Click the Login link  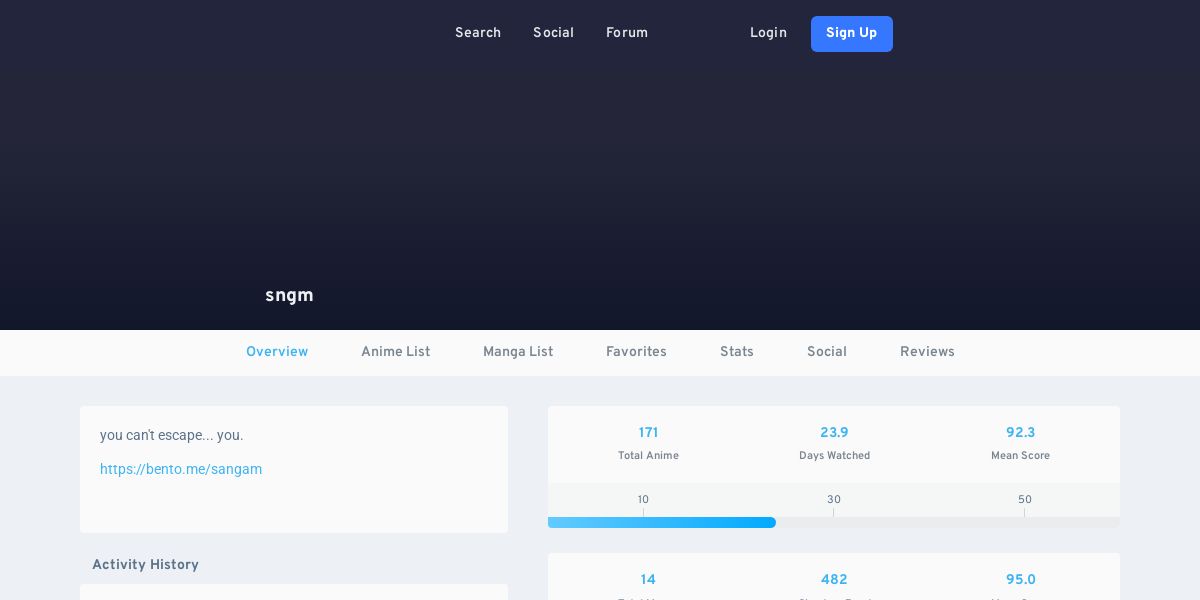click(x=768, y=33)
